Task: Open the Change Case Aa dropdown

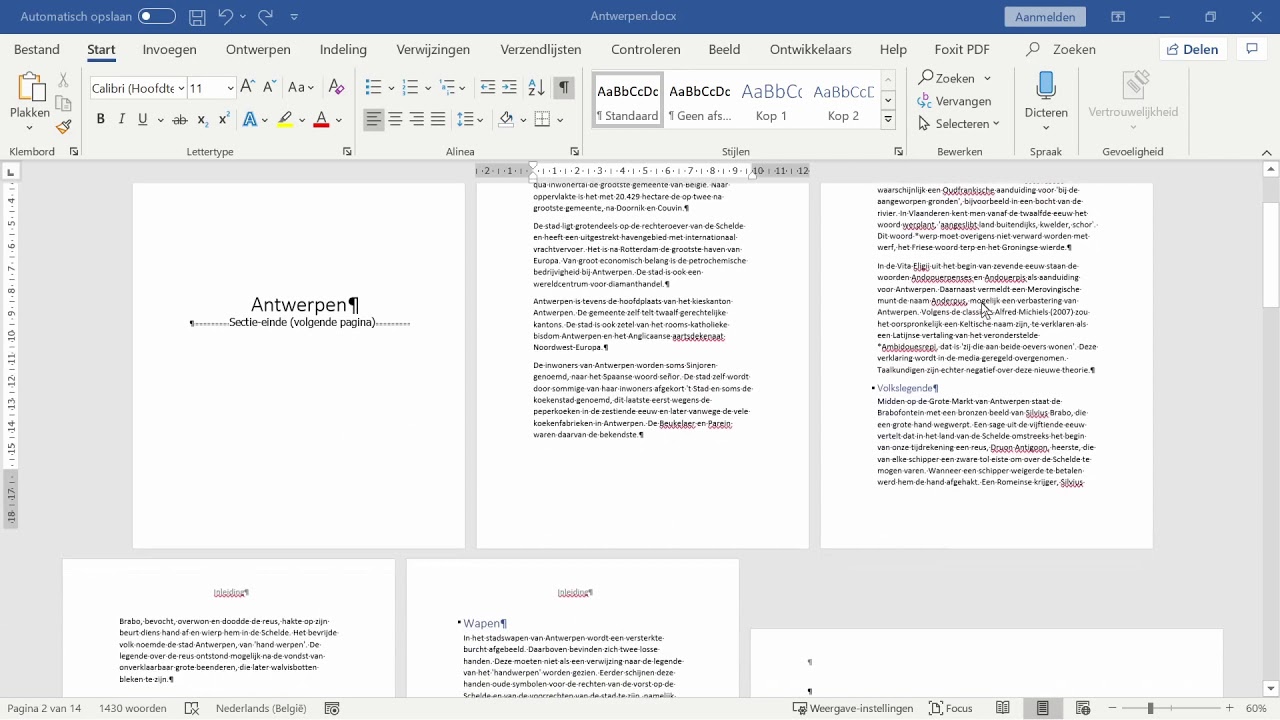Action: click(x=301, y=88)
